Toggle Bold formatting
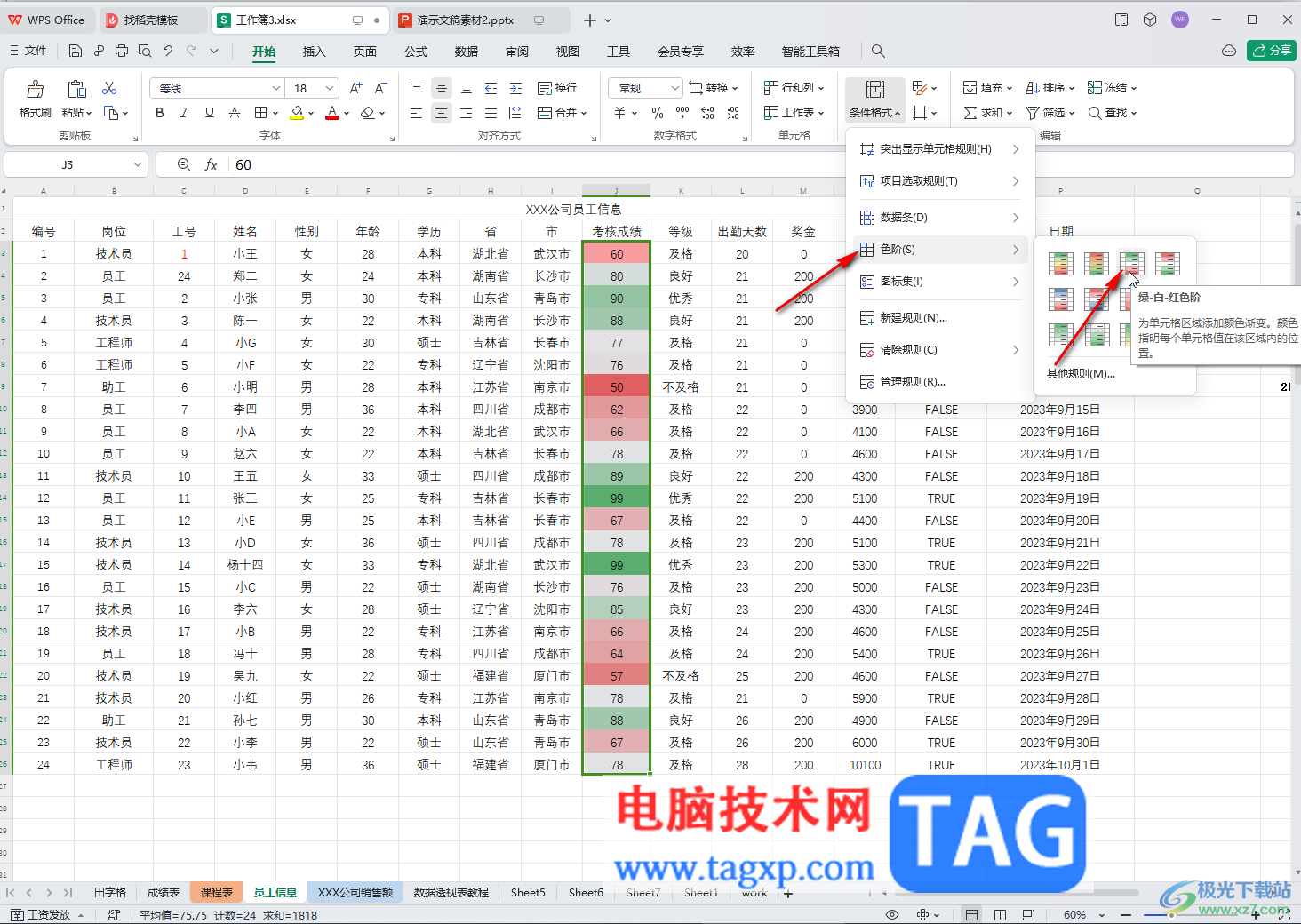 (160, 113)
